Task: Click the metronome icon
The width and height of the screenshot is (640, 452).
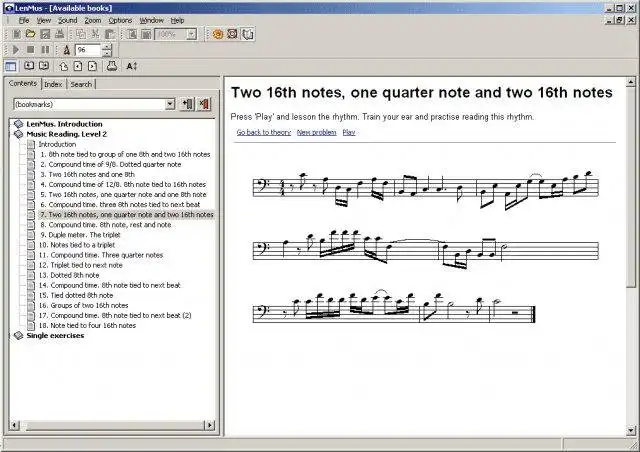Action: point(67,50)
